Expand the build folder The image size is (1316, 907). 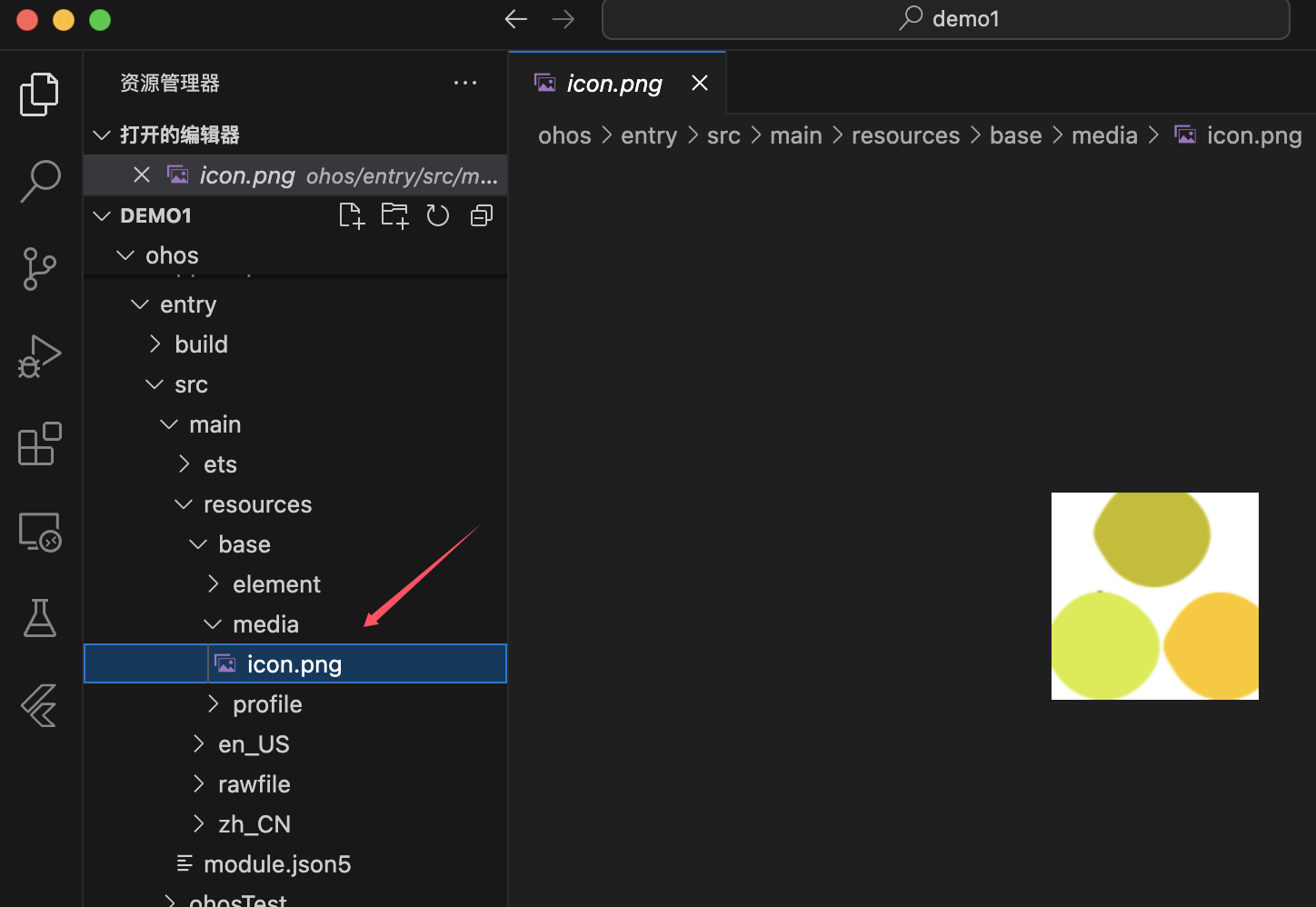(295, 344)
